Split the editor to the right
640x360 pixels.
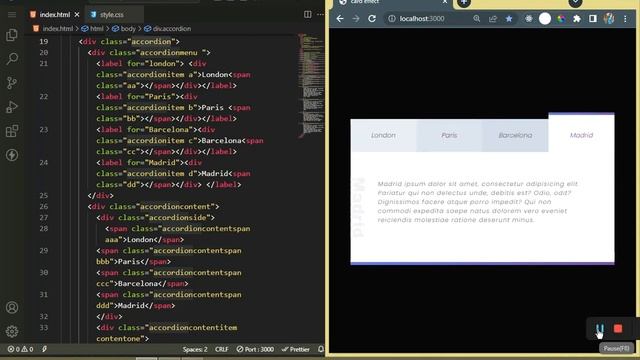(308, 14)
